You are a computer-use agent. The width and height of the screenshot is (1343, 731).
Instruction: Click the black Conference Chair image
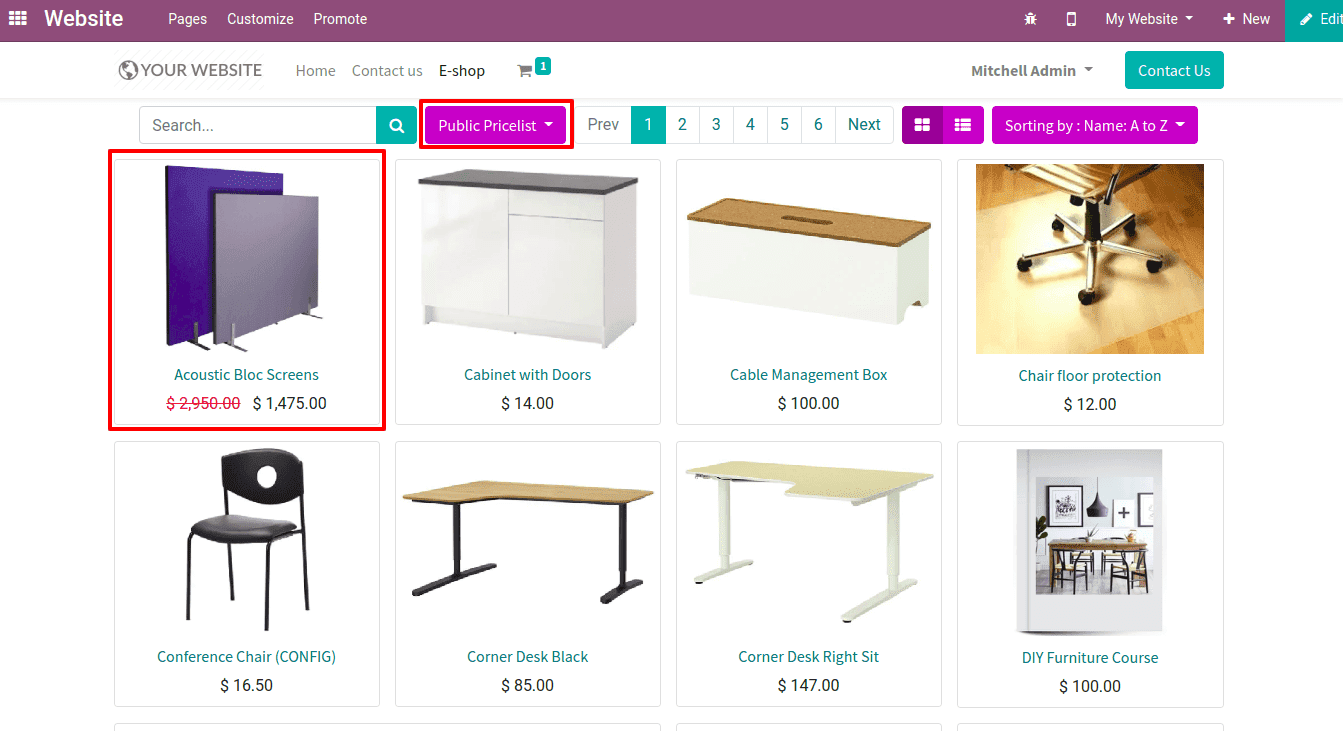(246, 540)
